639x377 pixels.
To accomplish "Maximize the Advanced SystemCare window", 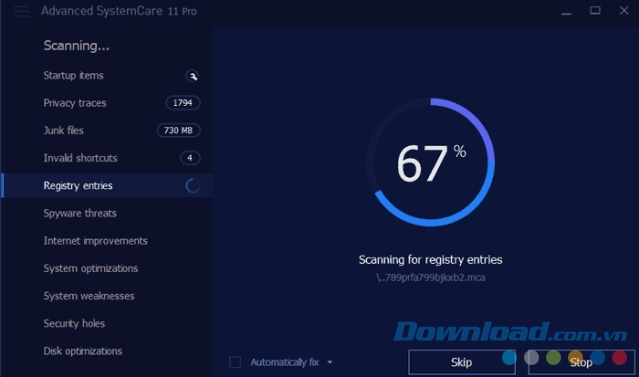I will [x=595, y=11].
